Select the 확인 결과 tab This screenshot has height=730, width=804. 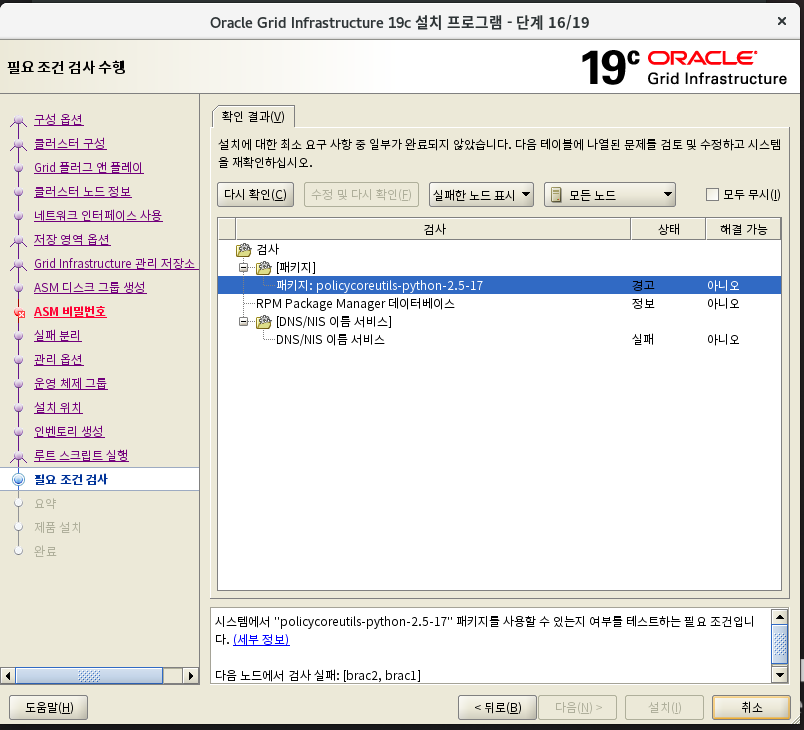[253, 117]
